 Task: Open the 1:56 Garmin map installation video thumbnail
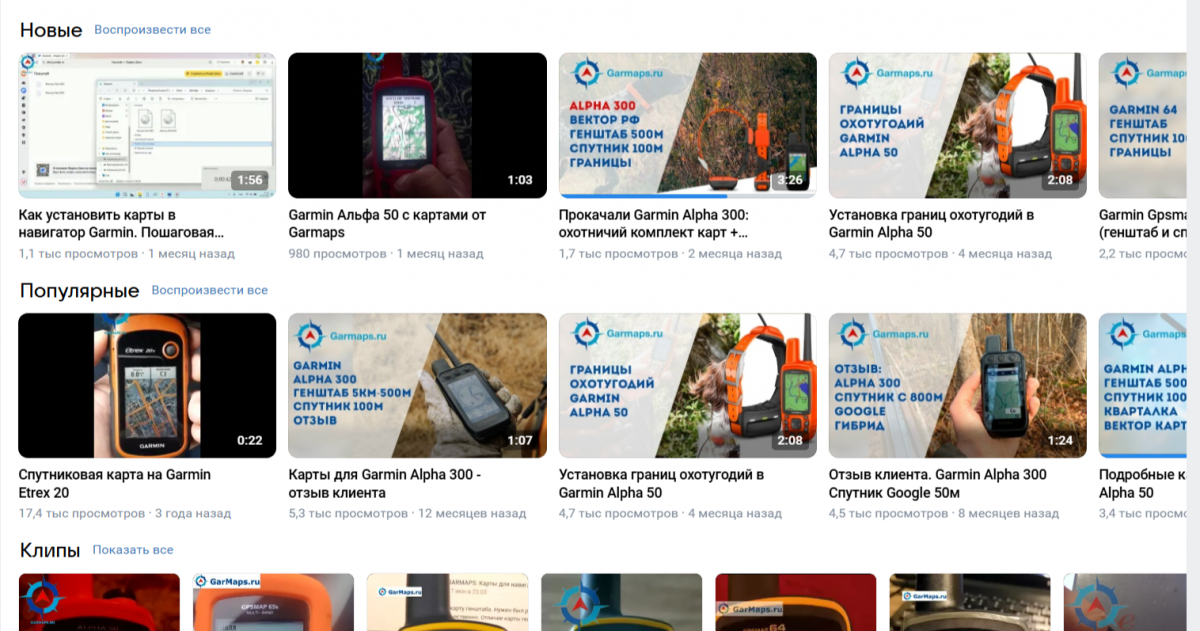click(147, 125)
